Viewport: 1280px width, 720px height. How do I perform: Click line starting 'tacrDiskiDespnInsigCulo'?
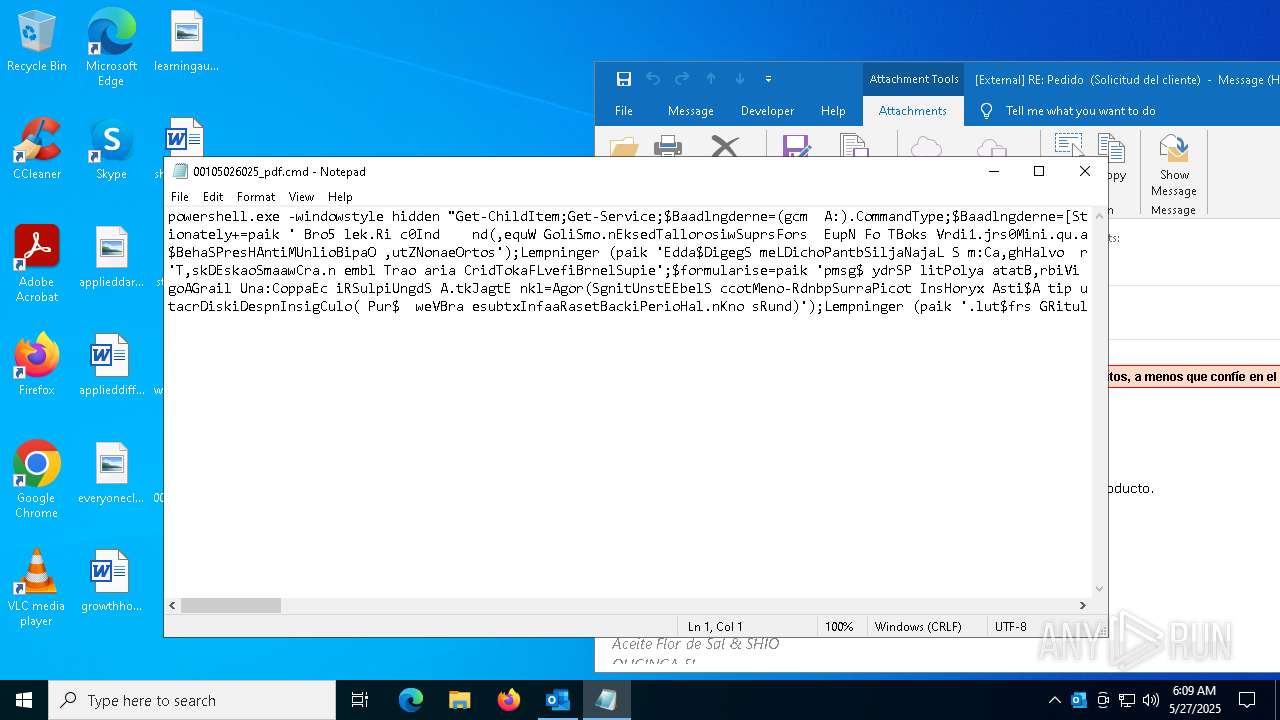[628, 306]
